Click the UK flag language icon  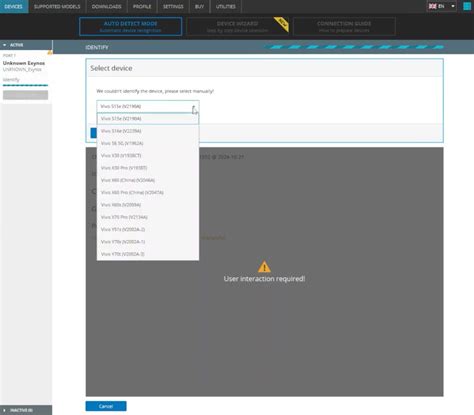click(432, 6)
